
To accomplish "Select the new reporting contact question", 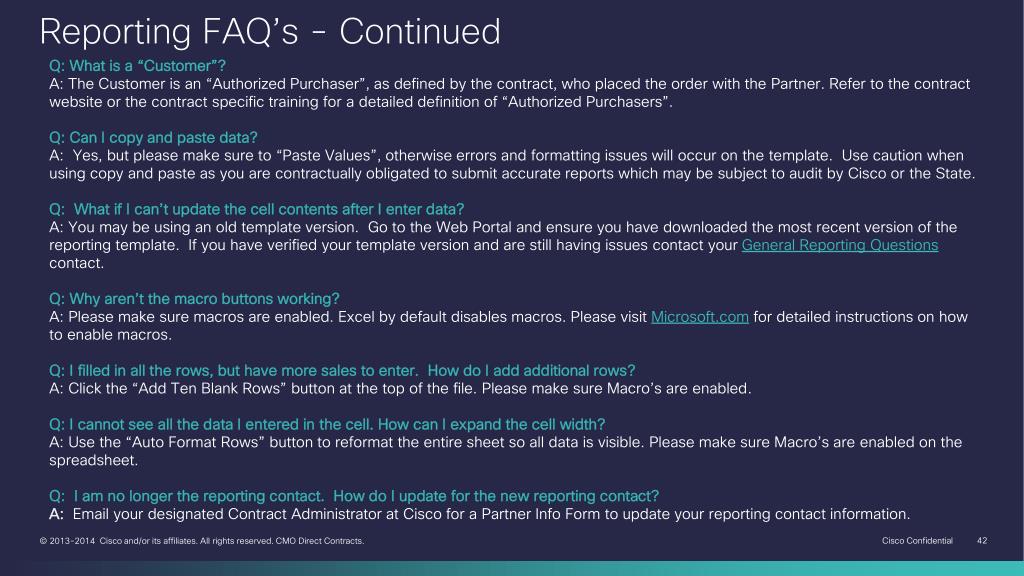I will click(x=353, y=496).
